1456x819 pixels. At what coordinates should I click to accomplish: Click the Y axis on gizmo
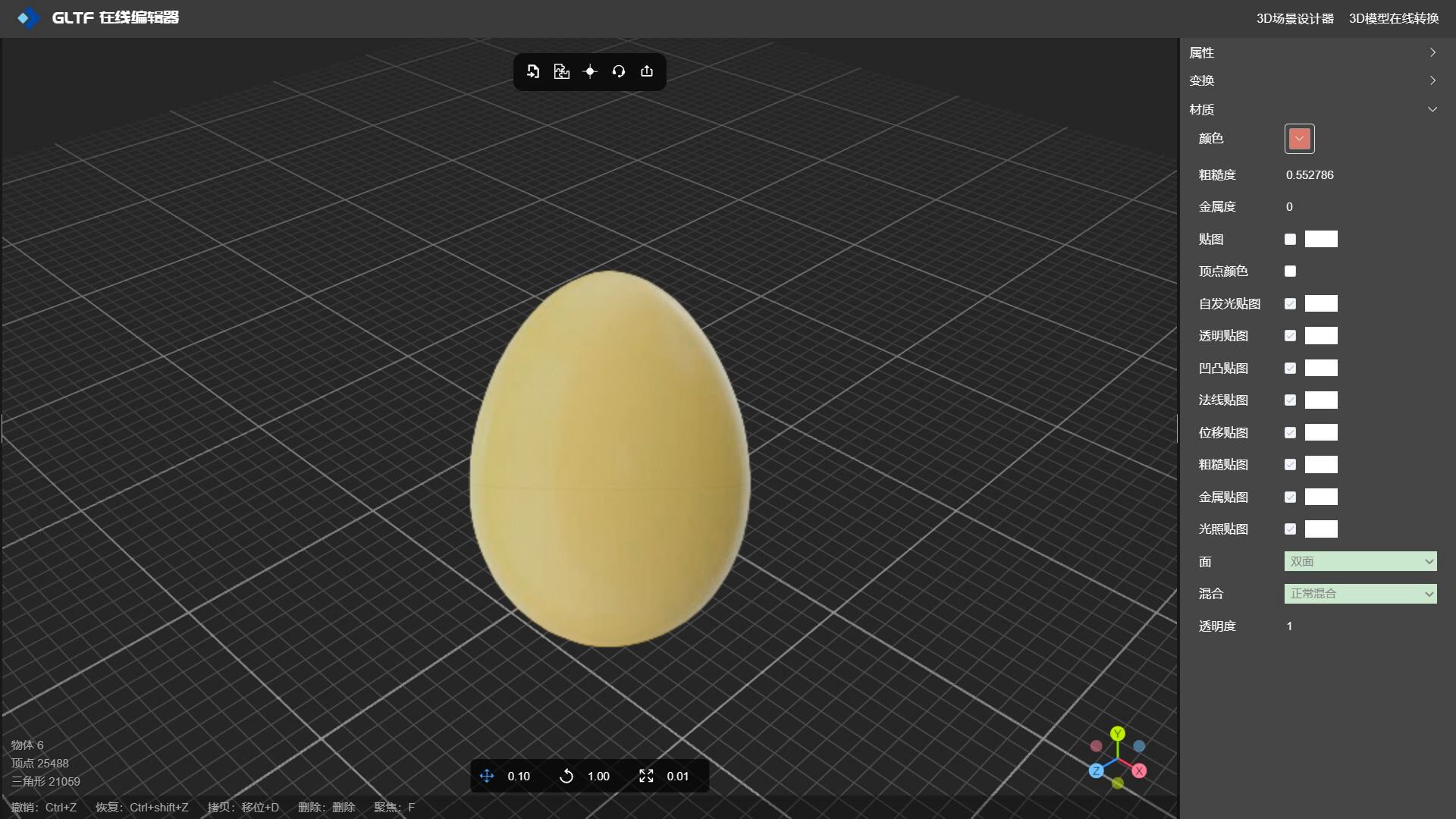point(1118,733)
